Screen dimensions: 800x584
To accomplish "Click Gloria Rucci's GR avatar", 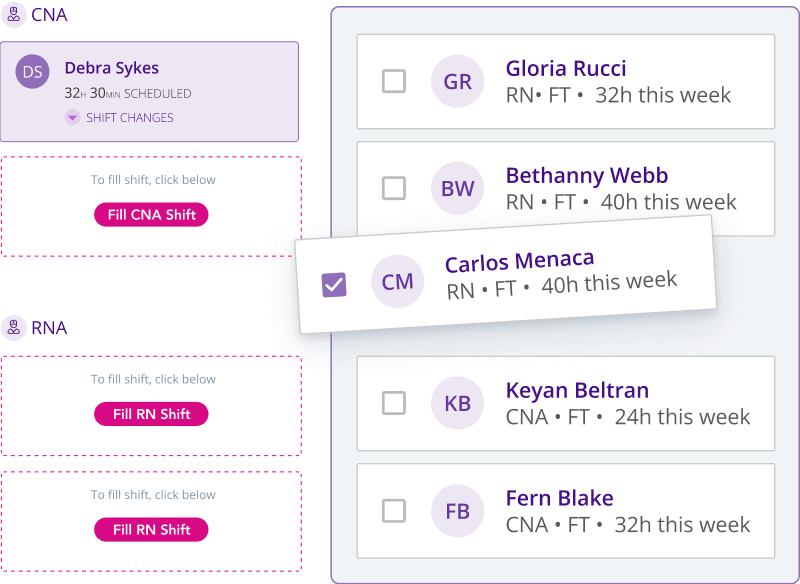I will pyautogui.click(x=457, y=82).
